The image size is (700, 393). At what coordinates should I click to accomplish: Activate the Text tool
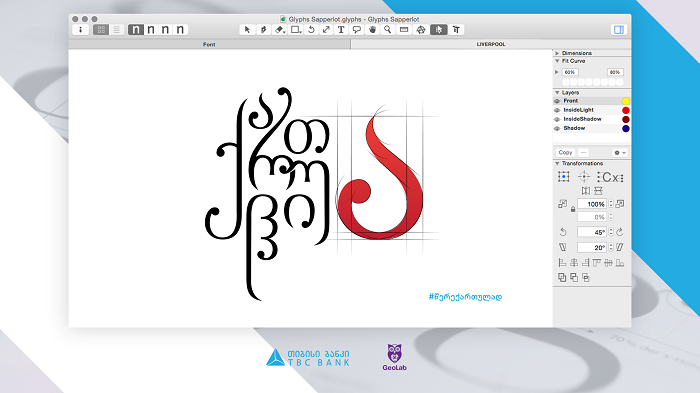341,29
